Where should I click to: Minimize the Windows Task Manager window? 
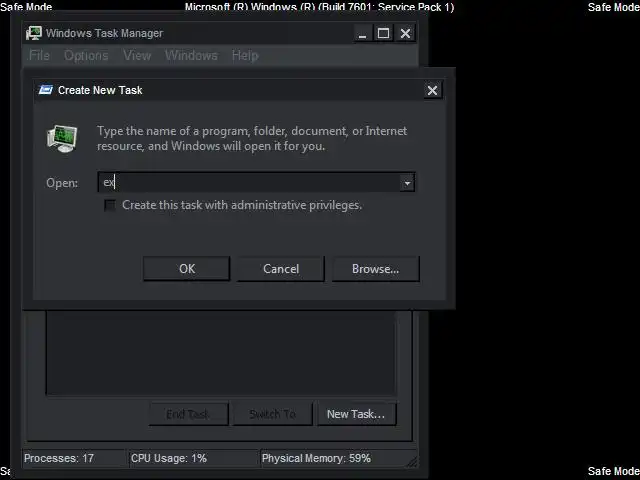[x=362, y=33]
